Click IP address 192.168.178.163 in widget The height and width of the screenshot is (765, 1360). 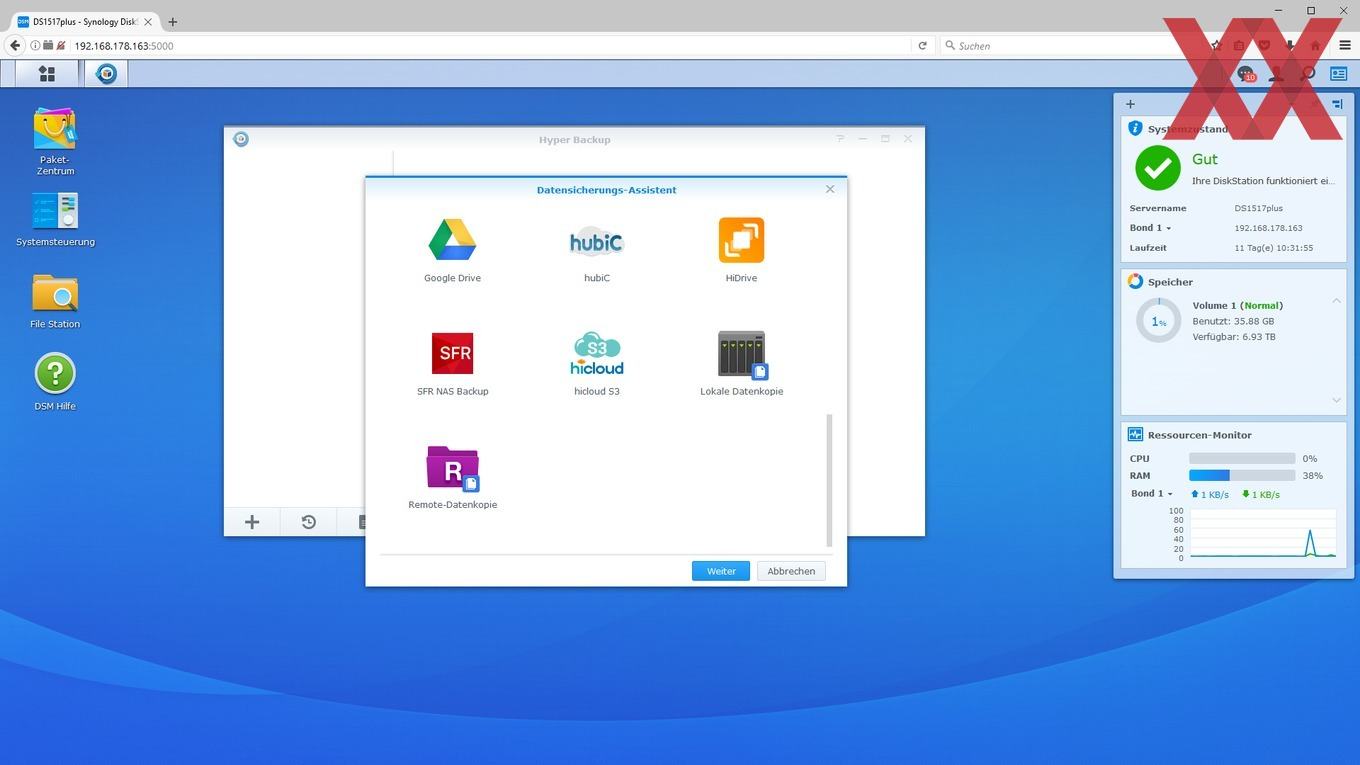point(1268,228)
